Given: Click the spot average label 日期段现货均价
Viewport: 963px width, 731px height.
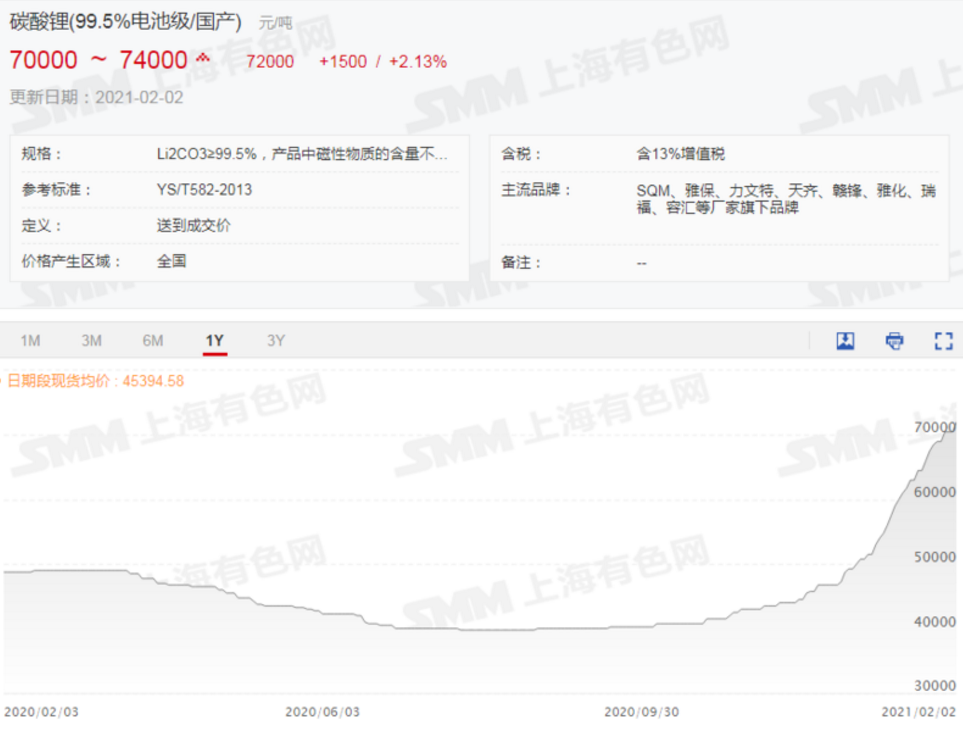Looking at the screenshot, I should [58, 381].
